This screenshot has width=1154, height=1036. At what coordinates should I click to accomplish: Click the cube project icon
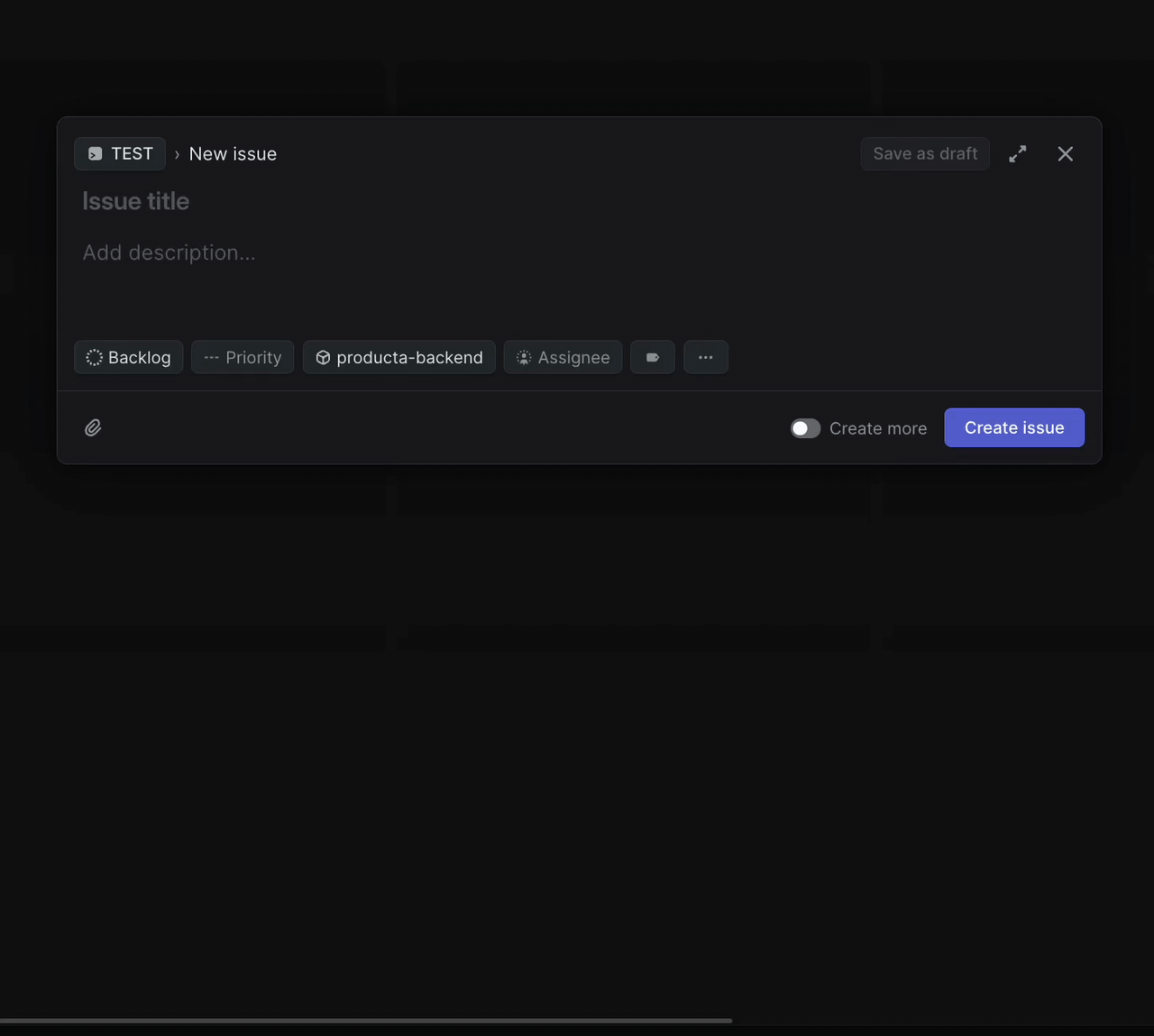pos(323,357)
